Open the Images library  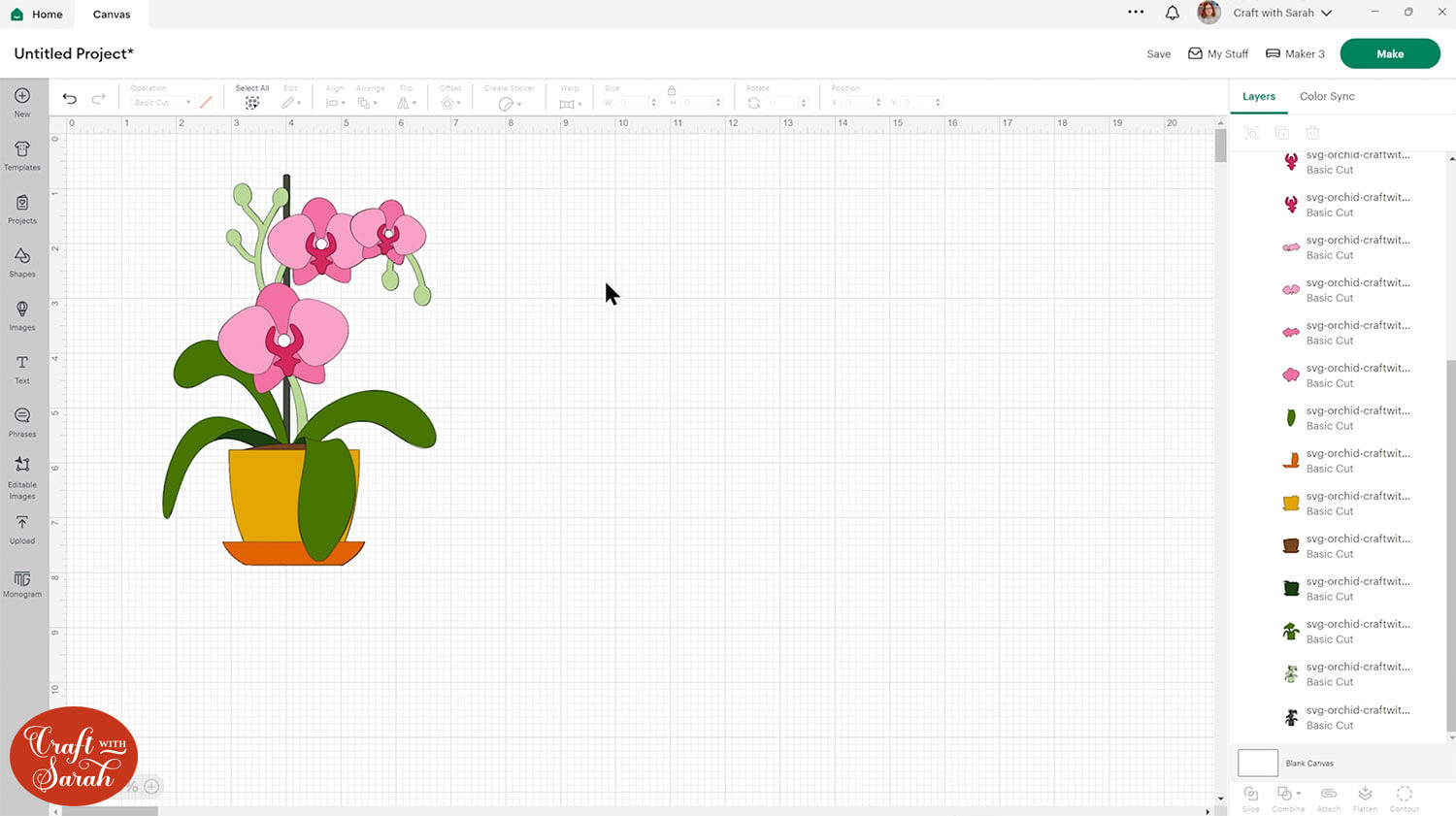(22, 315)
